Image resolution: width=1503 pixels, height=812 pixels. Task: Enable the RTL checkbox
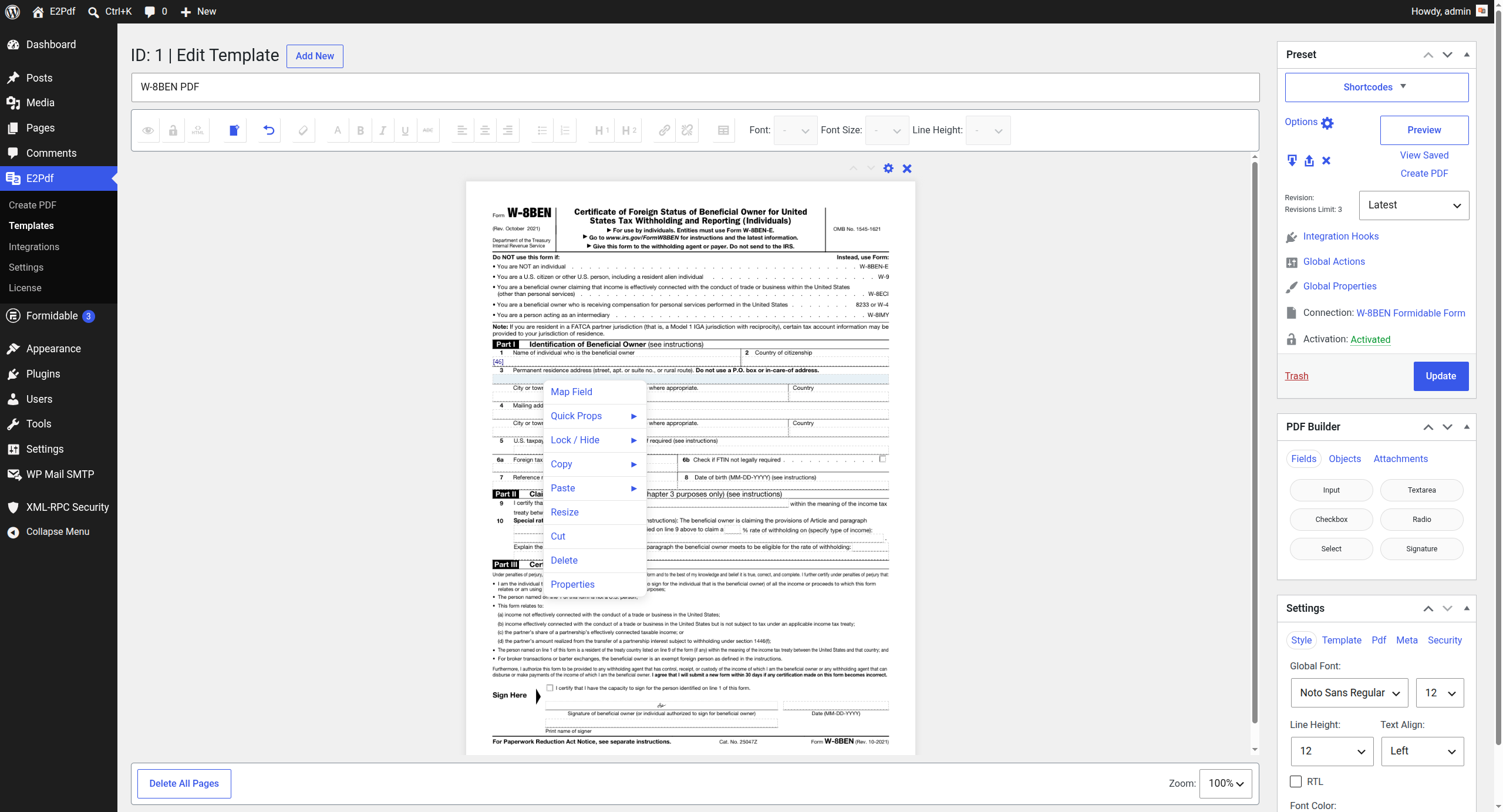click(1296, 781)
